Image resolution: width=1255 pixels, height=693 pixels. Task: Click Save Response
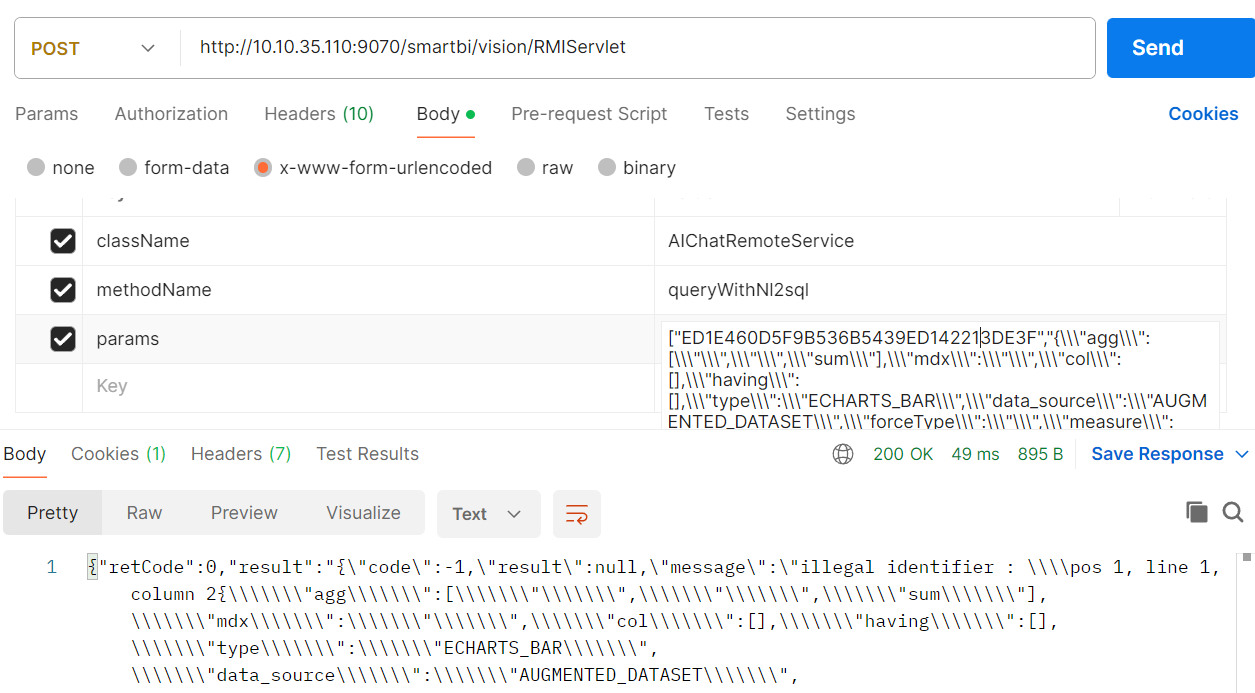pyautogui.click(x=1157, y=454)
